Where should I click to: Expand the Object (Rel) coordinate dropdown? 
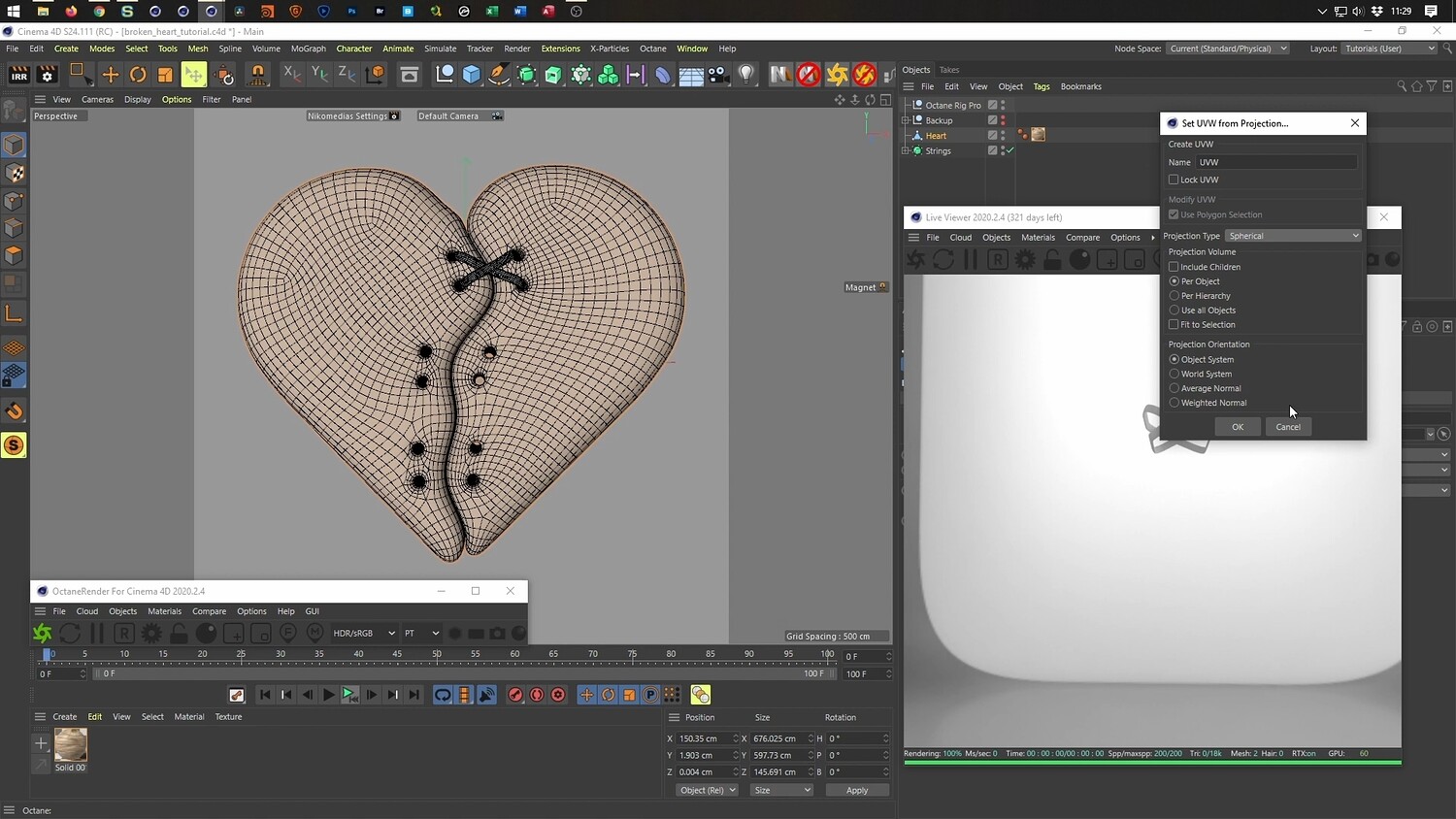(x=707, y=790)
